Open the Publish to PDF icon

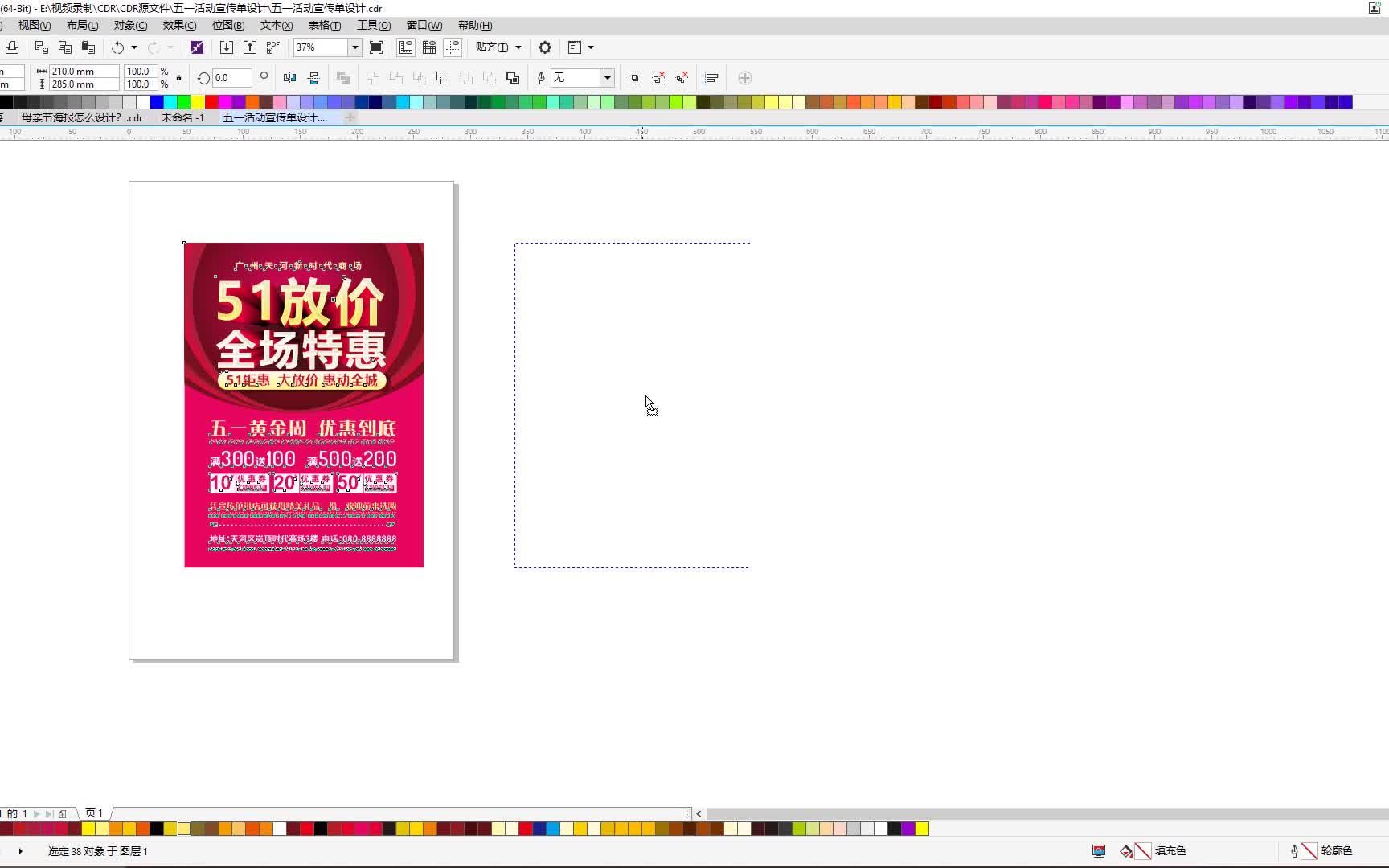(x=272, y=47)
